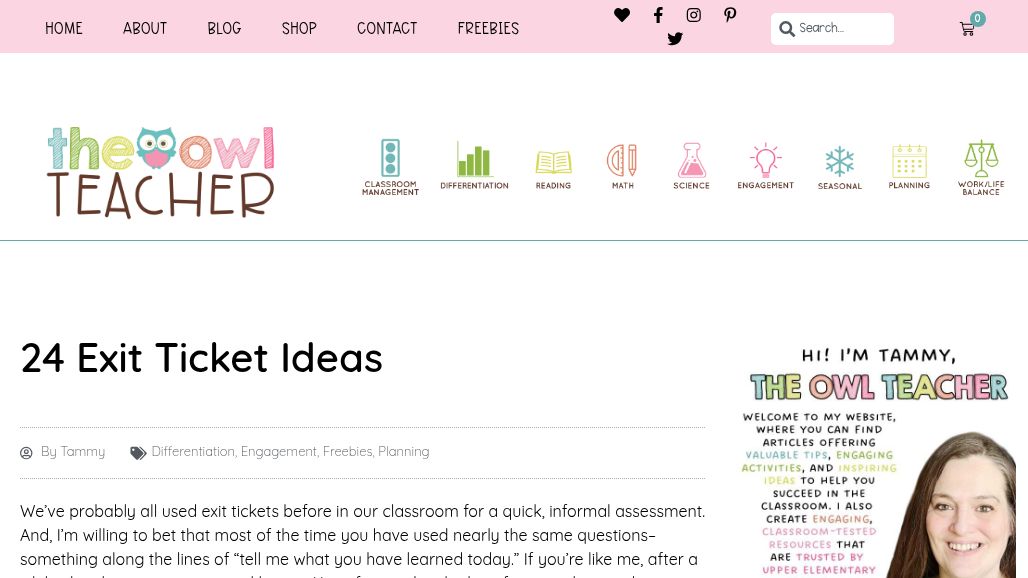Open the Work/Life Balance scales icon

(x=981, y=159)
